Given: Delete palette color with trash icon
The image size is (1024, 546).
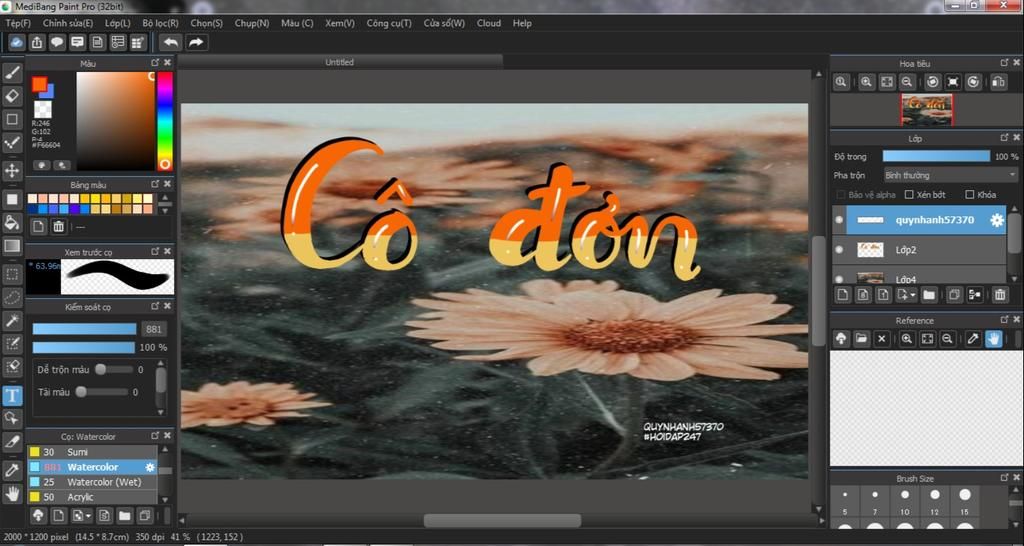Looking at the screenshot, I should (58, 227).
